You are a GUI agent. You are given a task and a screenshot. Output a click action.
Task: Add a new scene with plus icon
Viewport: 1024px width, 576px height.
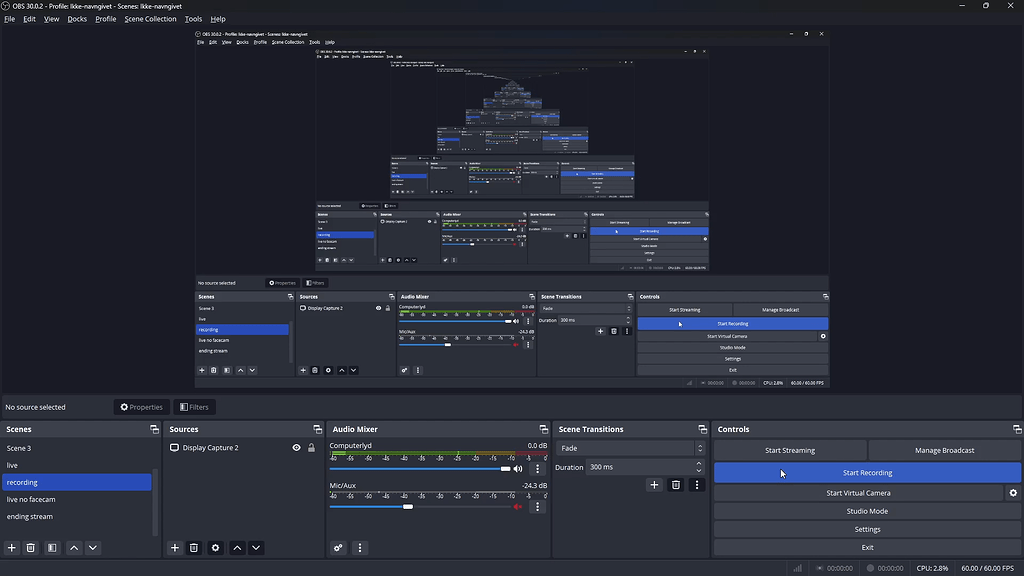tap(12, 548)
